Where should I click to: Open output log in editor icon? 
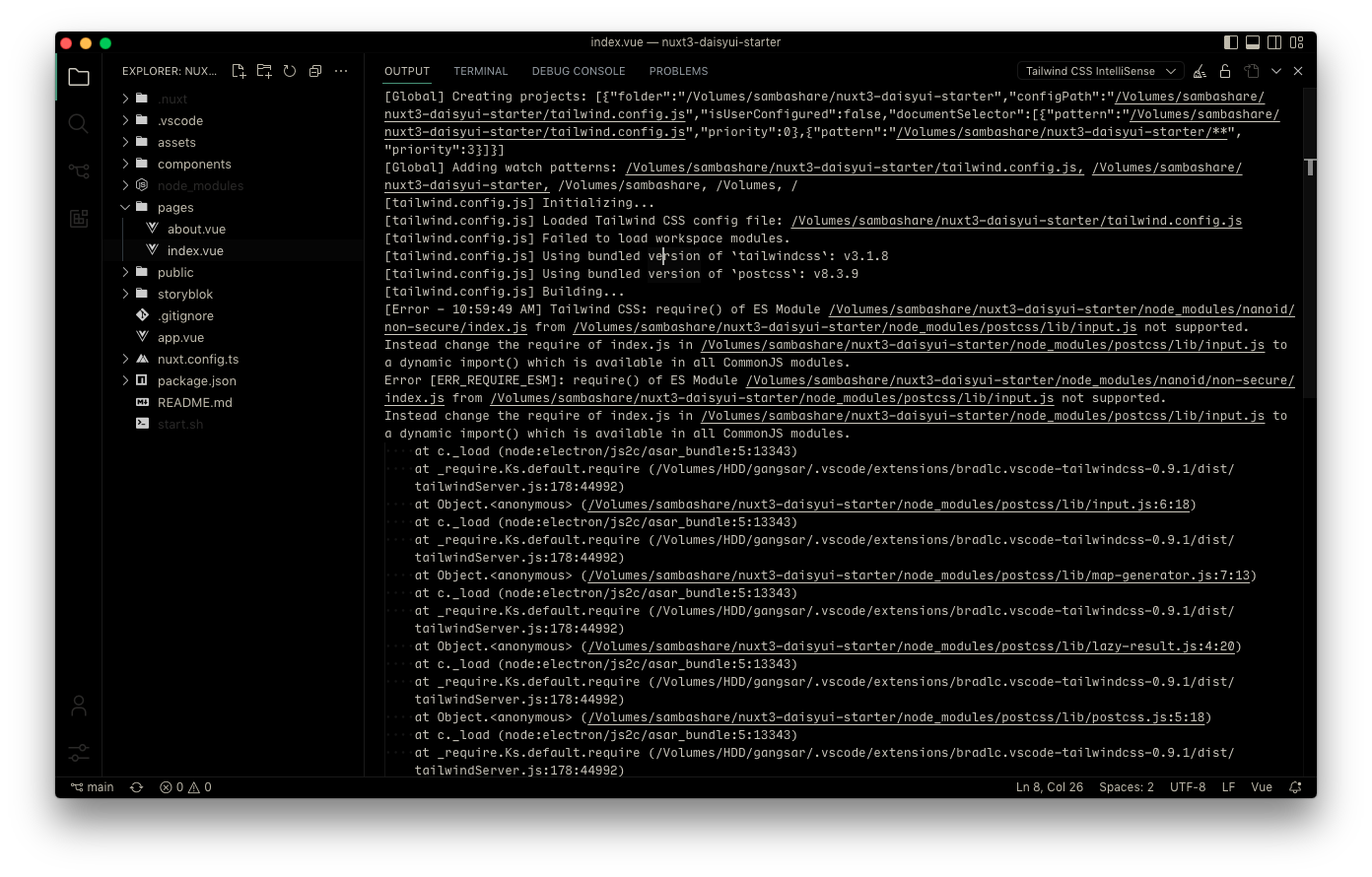(1251, 71)
